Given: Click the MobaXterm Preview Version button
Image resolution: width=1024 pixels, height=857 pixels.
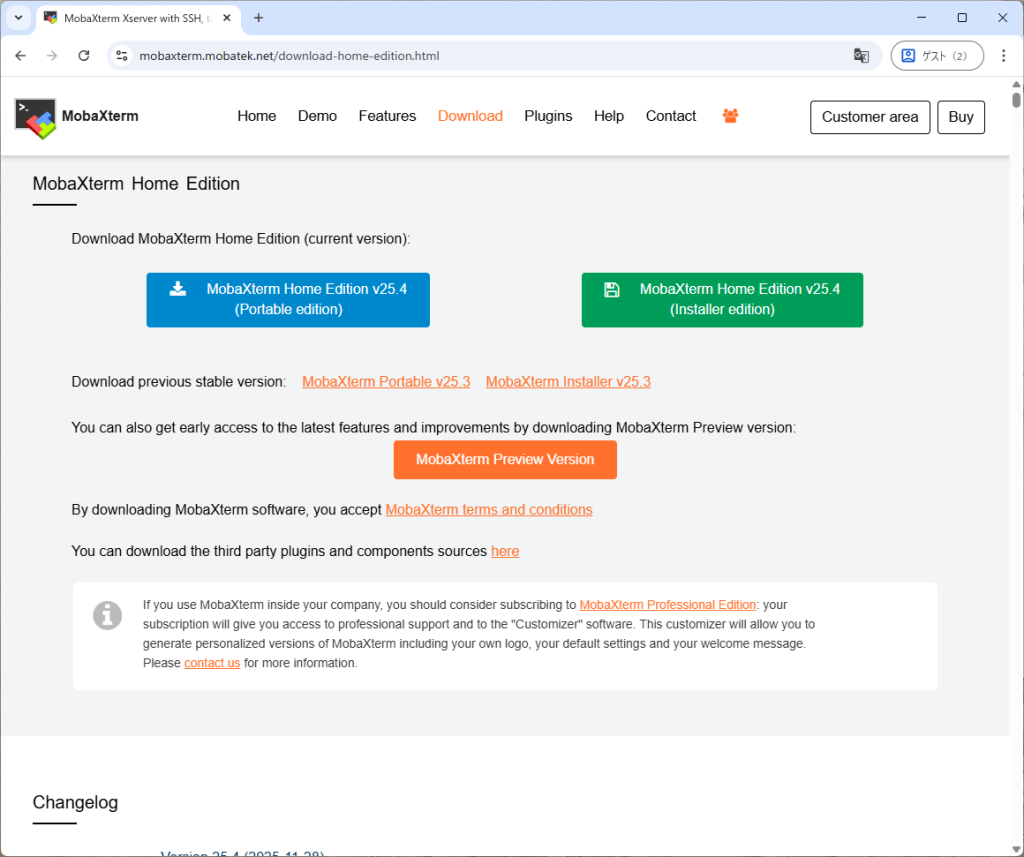Looking at the screenshot, I should (505, 460).
